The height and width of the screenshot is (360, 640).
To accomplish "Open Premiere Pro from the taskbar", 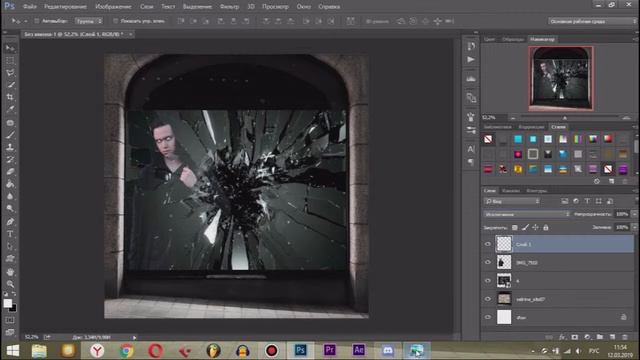I will pos(329,350).
